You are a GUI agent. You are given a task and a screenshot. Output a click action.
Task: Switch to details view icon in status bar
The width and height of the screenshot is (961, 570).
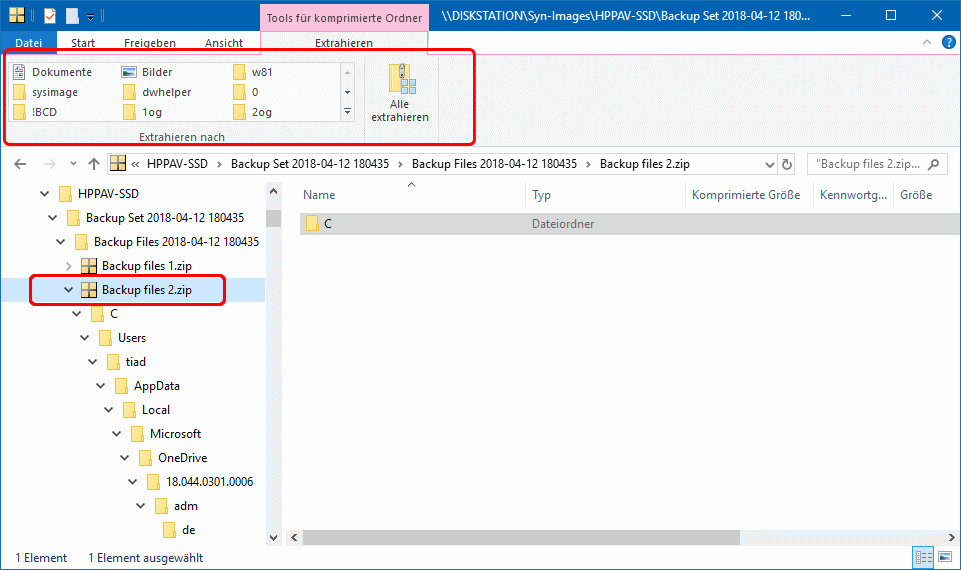(921, 558)
